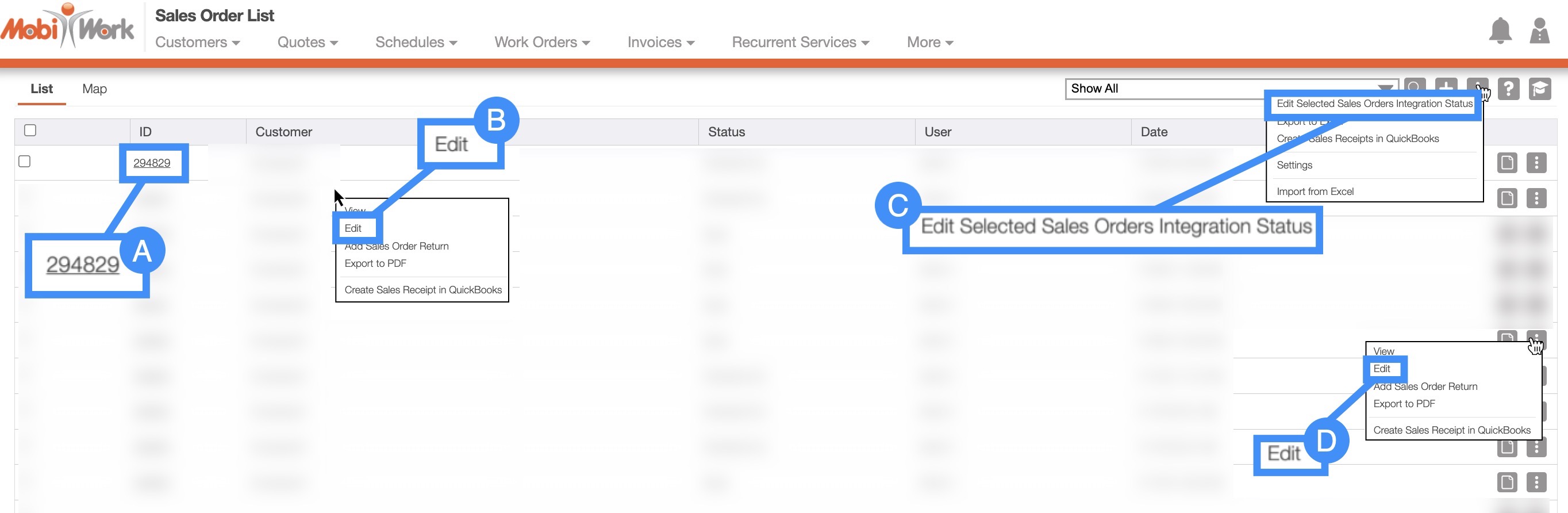Image resolution: width=1568 pixels, height=513 pixels.
Task: Expand the Recurrent Services menu
Action: coord(800,42)
